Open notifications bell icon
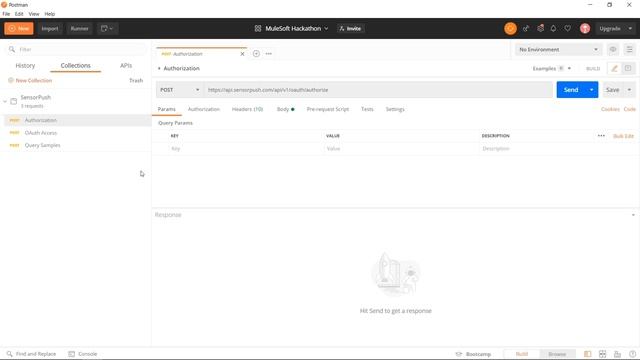This screenshot has height=360, width=640. [x=553, y=29]
